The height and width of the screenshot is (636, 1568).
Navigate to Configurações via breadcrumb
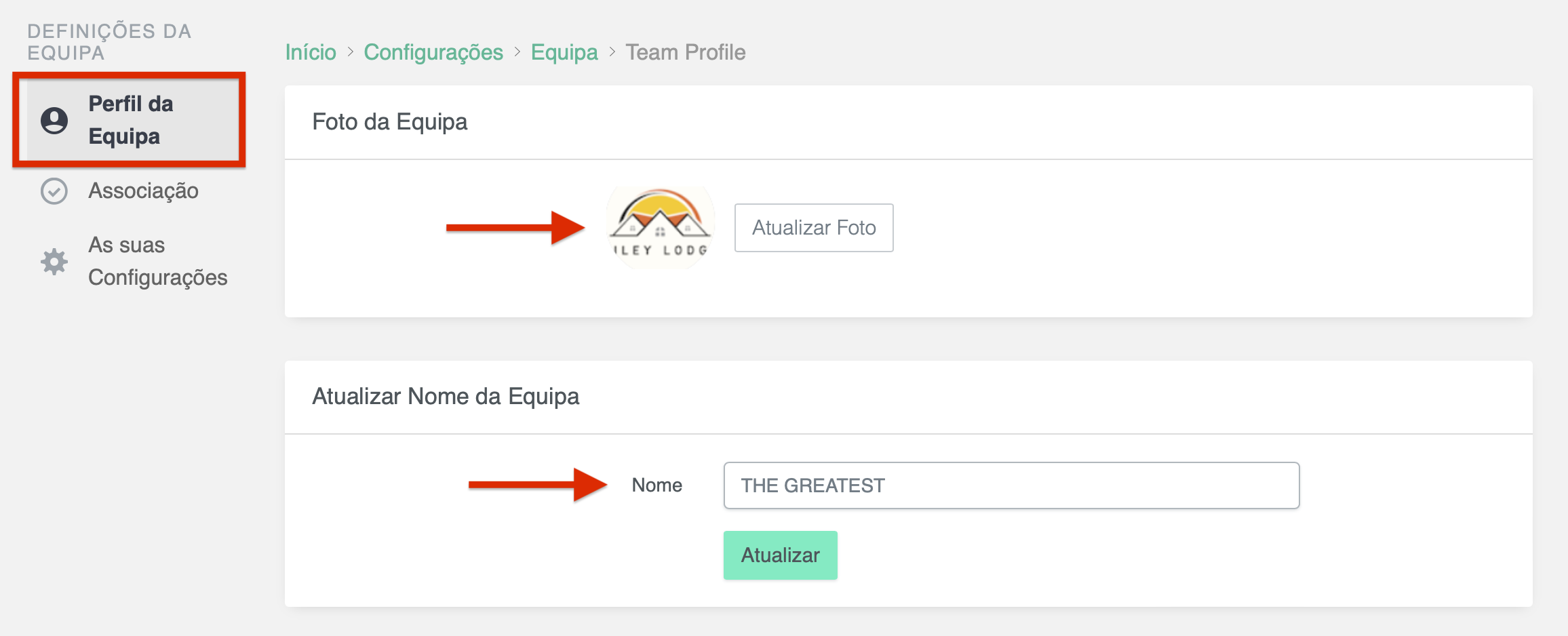click(x=433, y=52)
